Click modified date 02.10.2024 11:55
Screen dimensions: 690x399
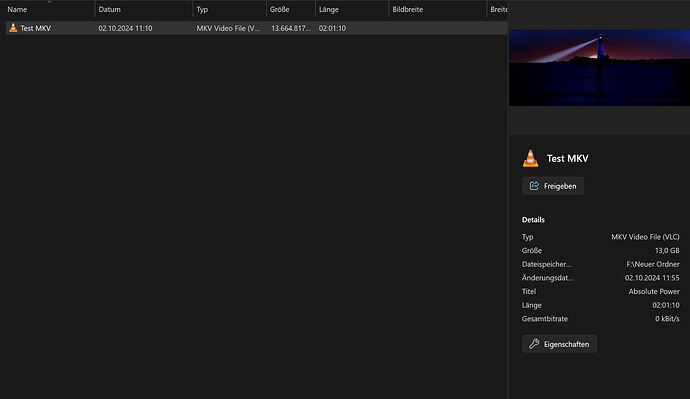(652, 278)
